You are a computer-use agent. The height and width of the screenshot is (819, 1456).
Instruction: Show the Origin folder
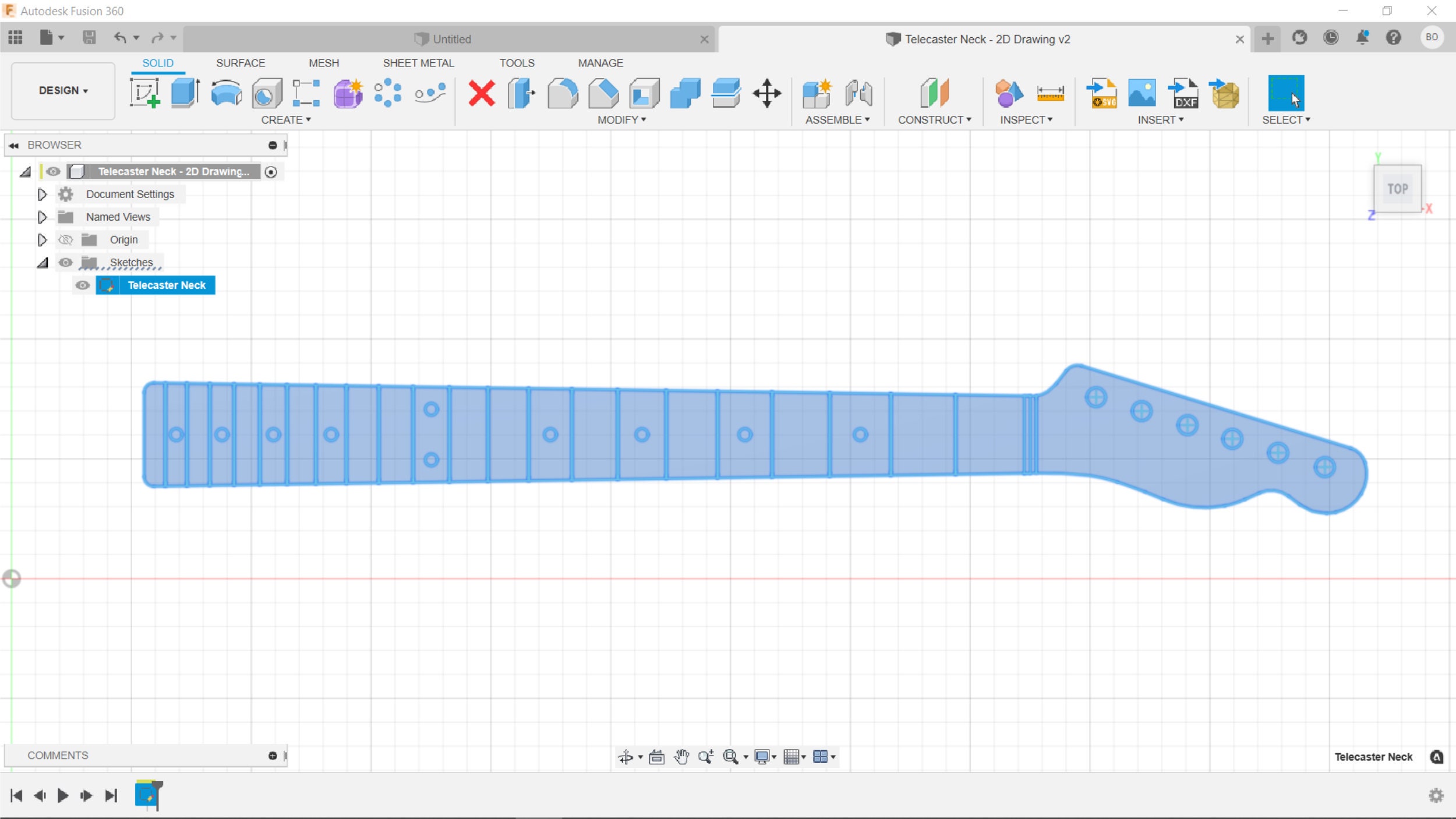click(x=66, y=239)
